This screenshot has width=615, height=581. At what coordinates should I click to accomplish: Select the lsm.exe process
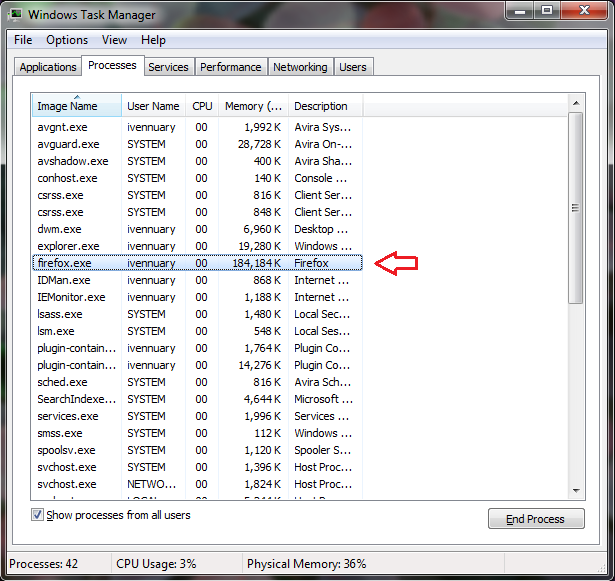click(x=197, y=331)
